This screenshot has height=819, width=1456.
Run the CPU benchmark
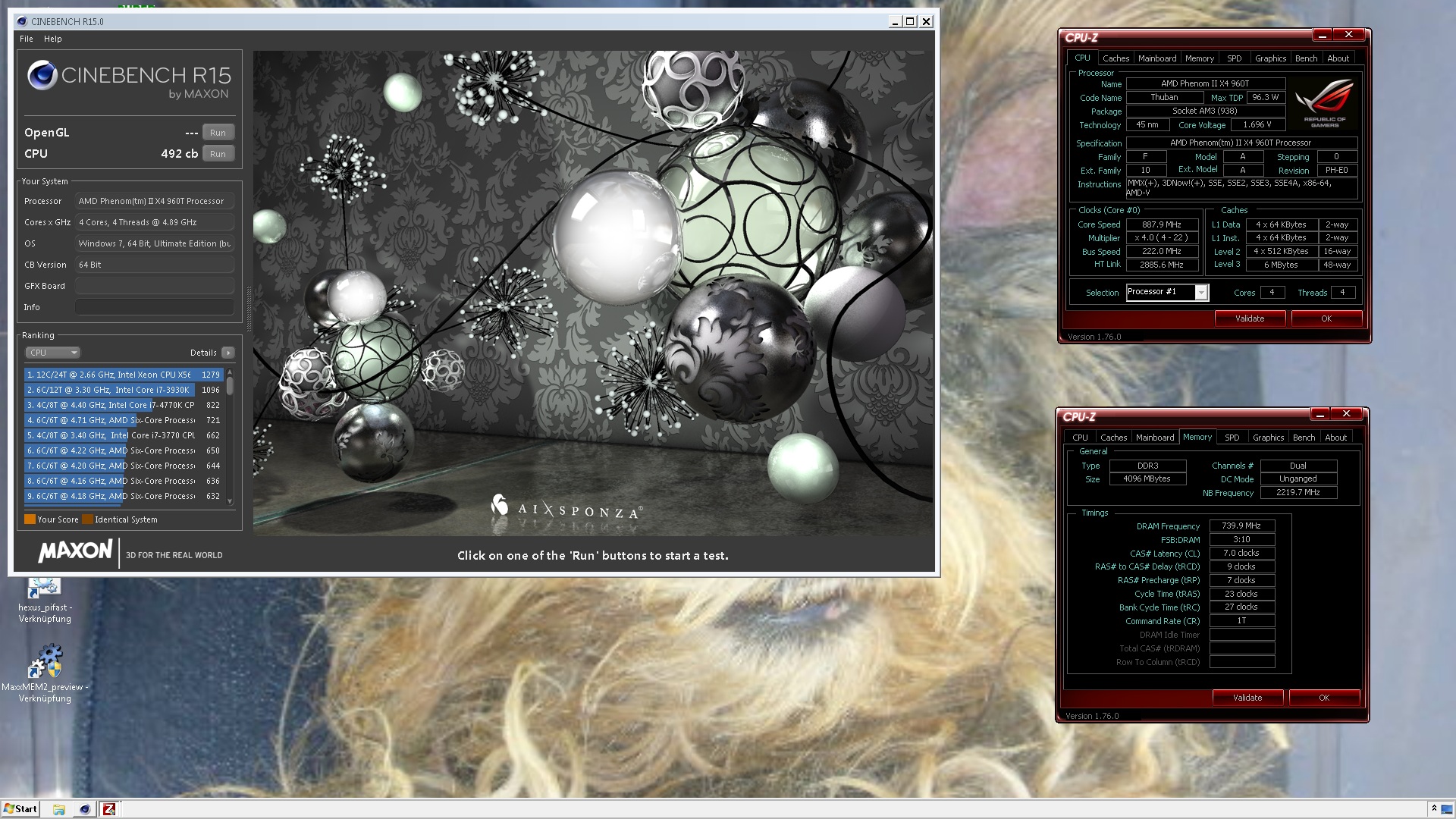[218, 154]
